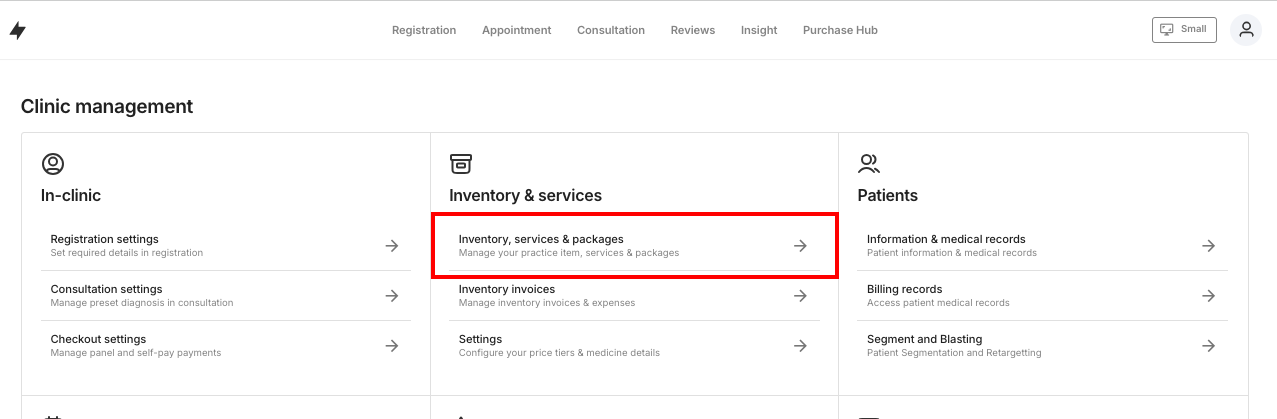Screen dimensions: 1277x419
Task: Click the lightning bolt logo icon
Action: (18, 31)
